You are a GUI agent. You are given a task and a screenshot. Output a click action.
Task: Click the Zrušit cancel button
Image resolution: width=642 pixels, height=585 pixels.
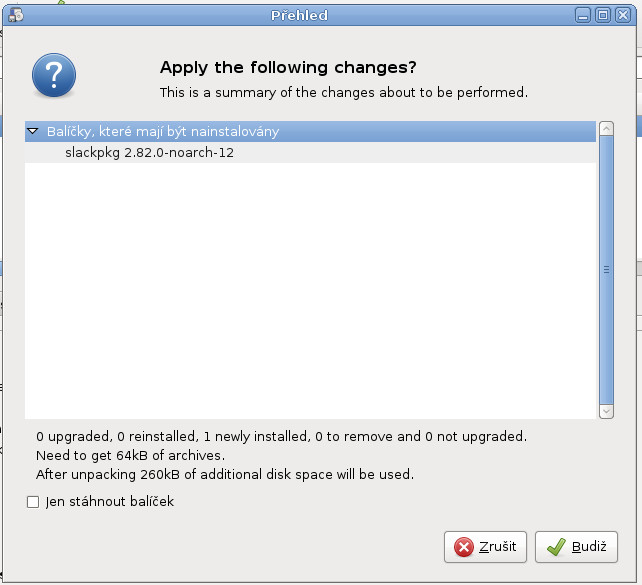click(x=485, y=547)
